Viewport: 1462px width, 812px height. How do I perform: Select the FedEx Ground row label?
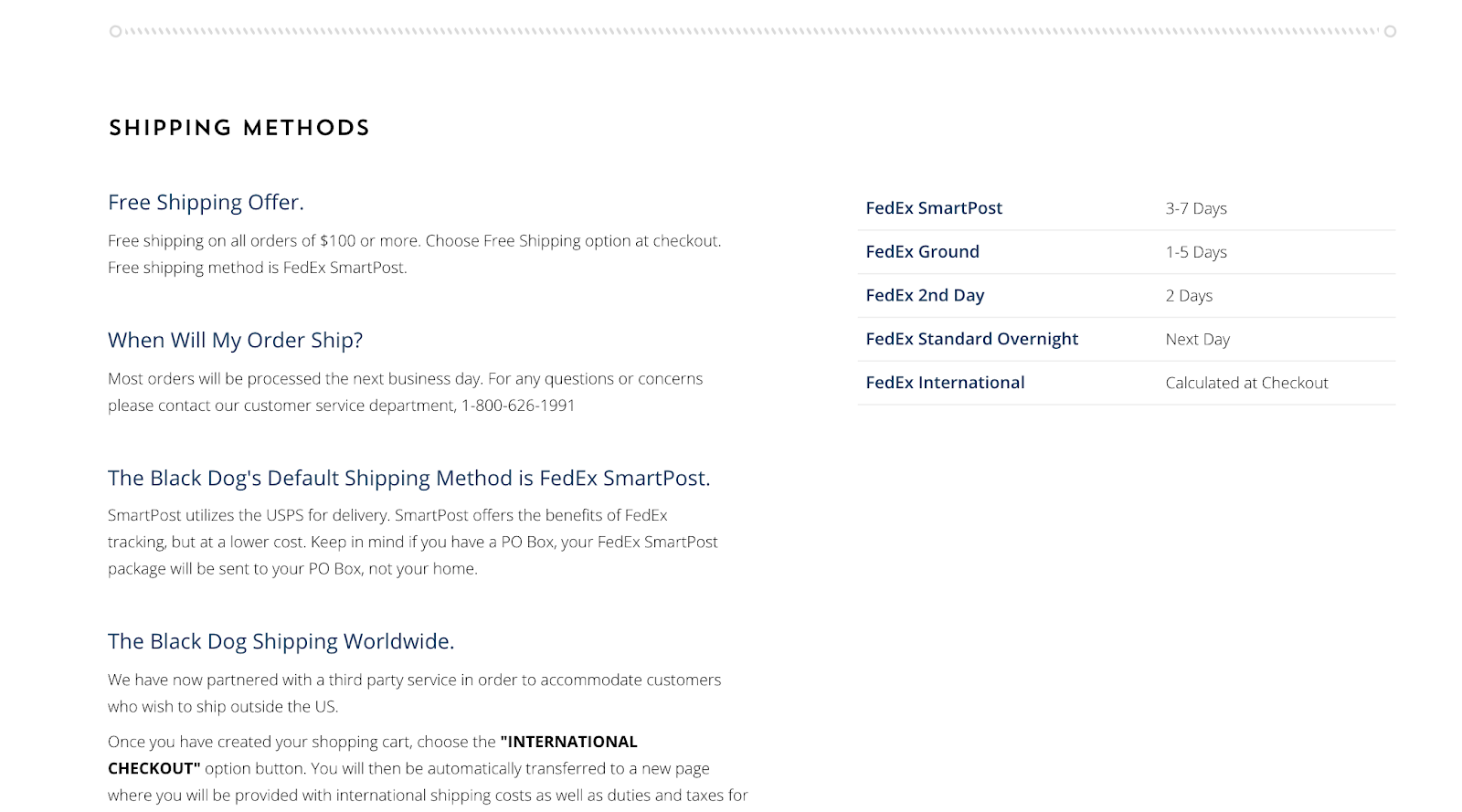922,252
